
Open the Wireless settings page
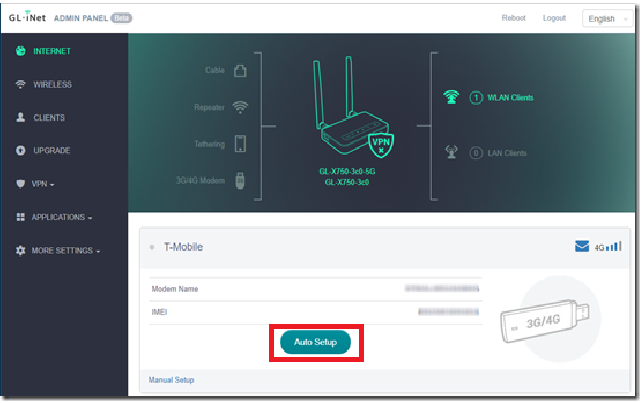click(52, 85)
